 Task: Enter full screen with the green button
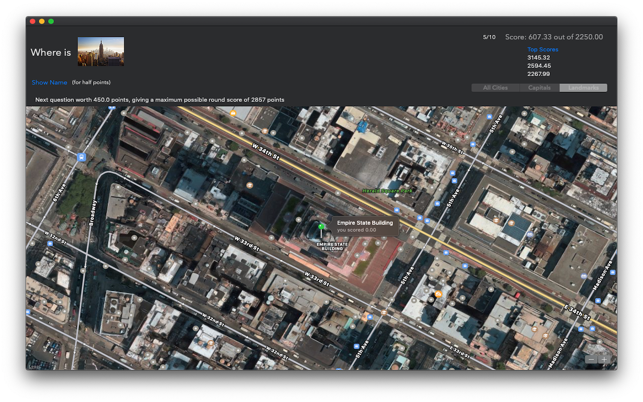click(x=51, y=21)
